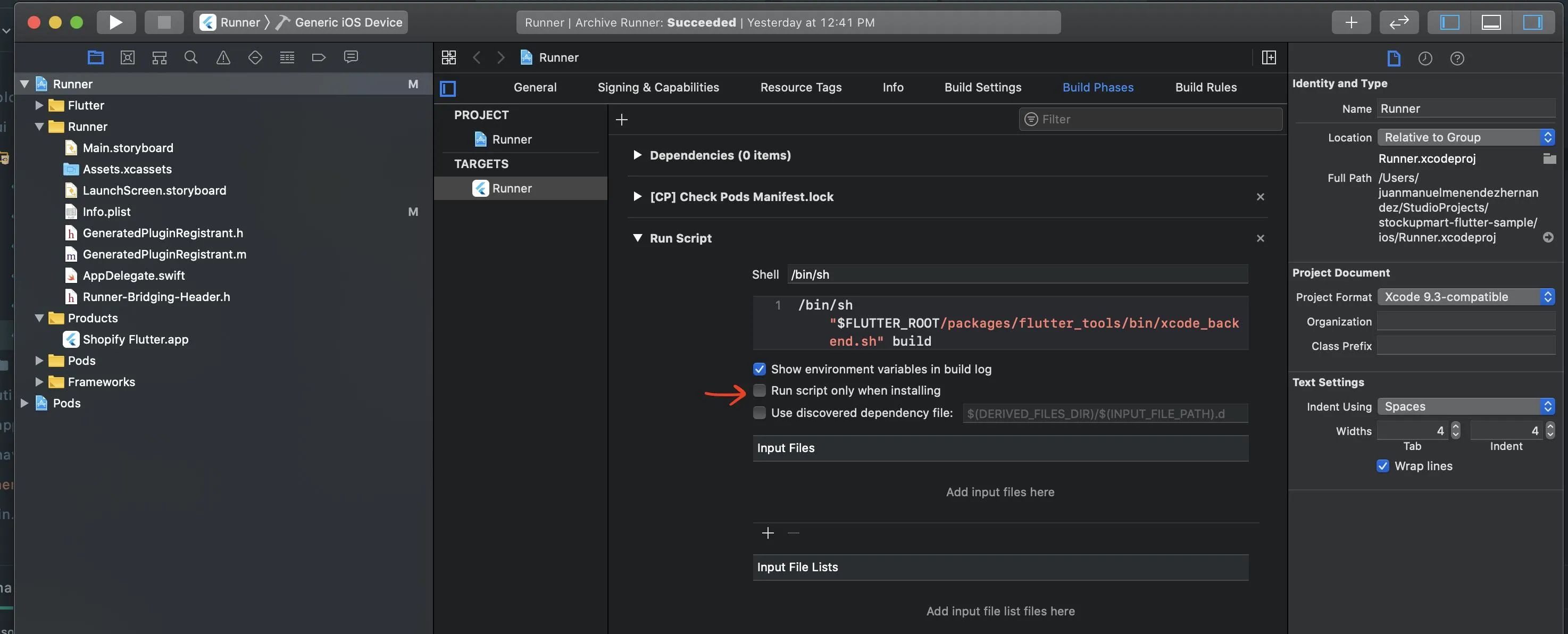Enable Run script only when installing
The width and height of the screenshot is (1568, 634).
click(759, 390)
